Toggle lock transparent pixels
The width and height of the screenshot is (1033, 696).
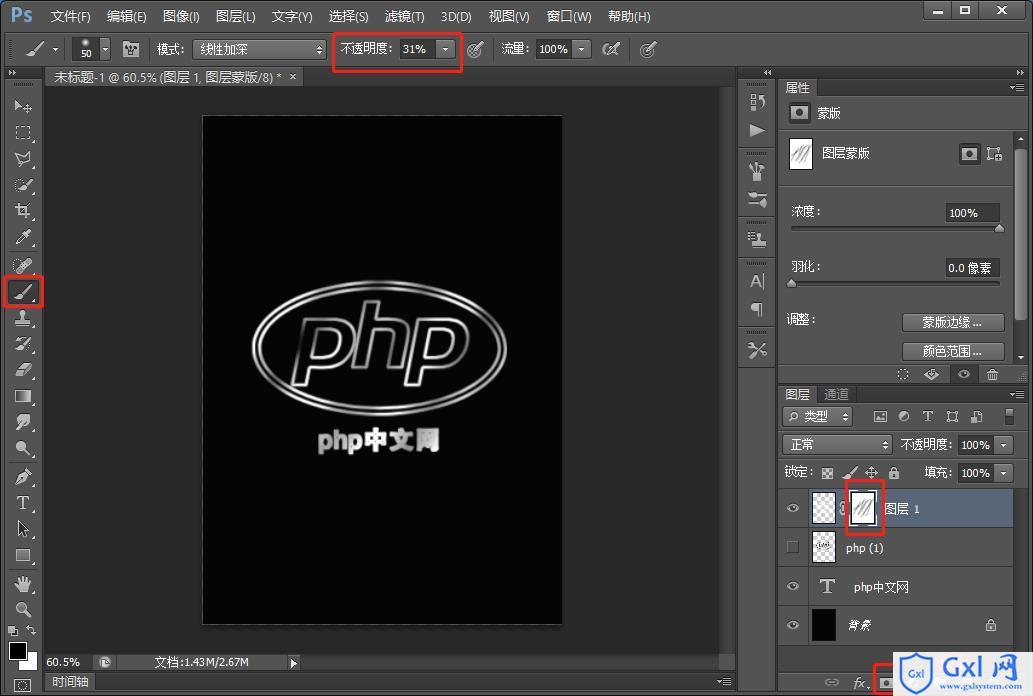pos(827,473)
